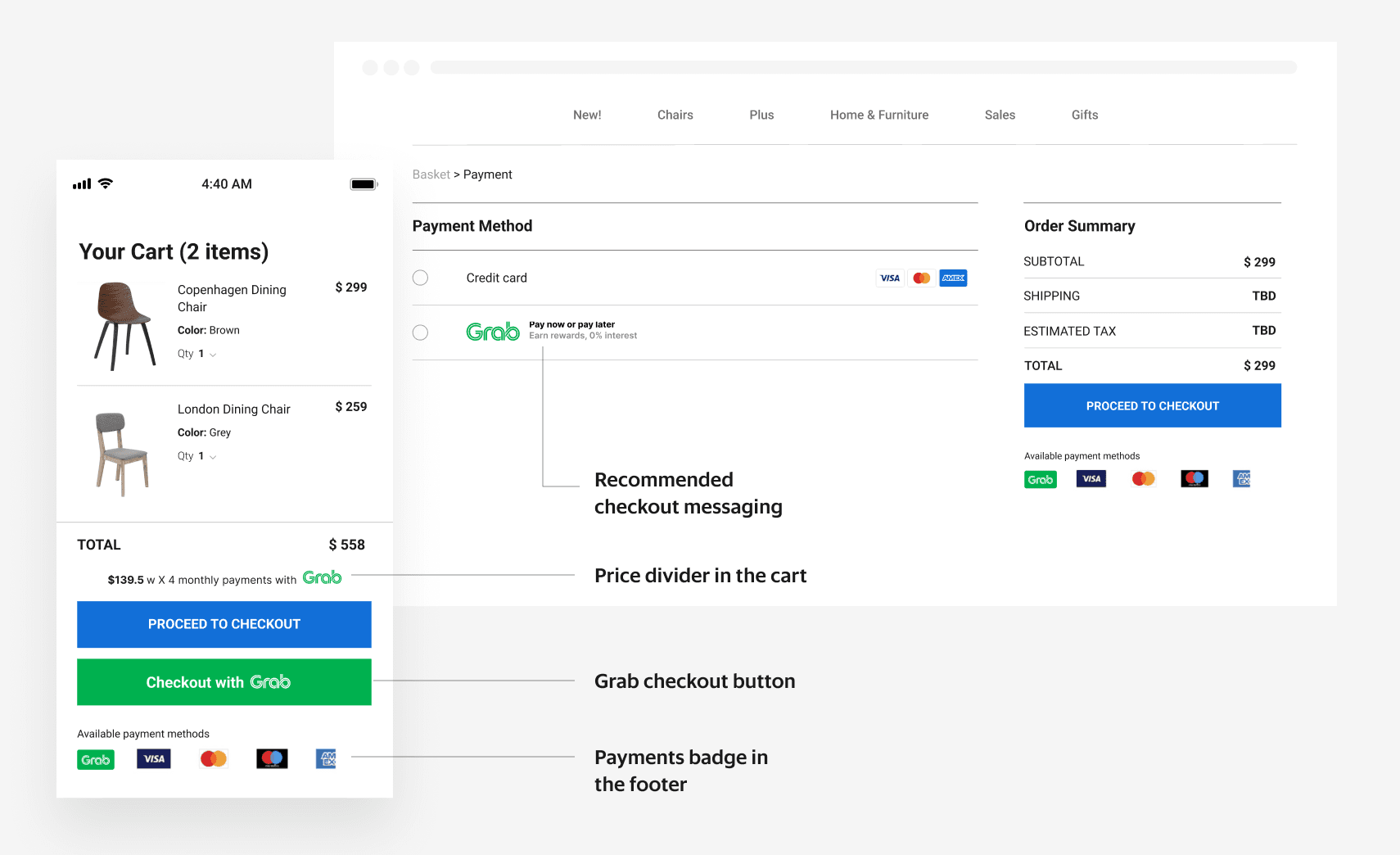Click the Amex icon in Credit card row
Image resolution: width=1400 pixels, height=855 pixels.
point(953,278)
